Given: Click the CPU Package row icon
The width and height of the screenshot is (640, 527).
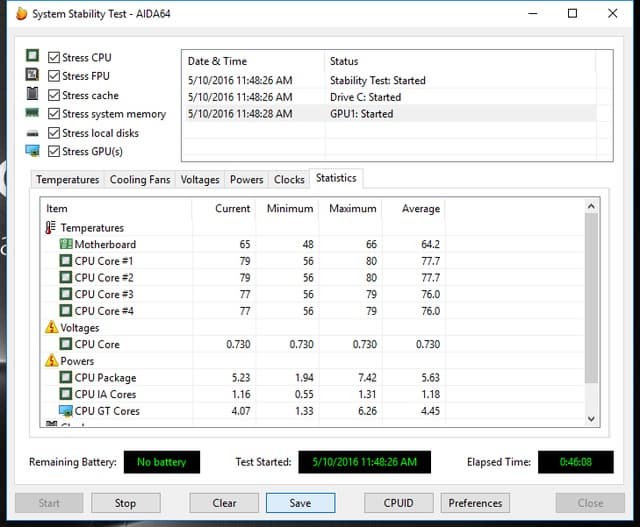Looking at the screenshot, I should coord(66,377).
